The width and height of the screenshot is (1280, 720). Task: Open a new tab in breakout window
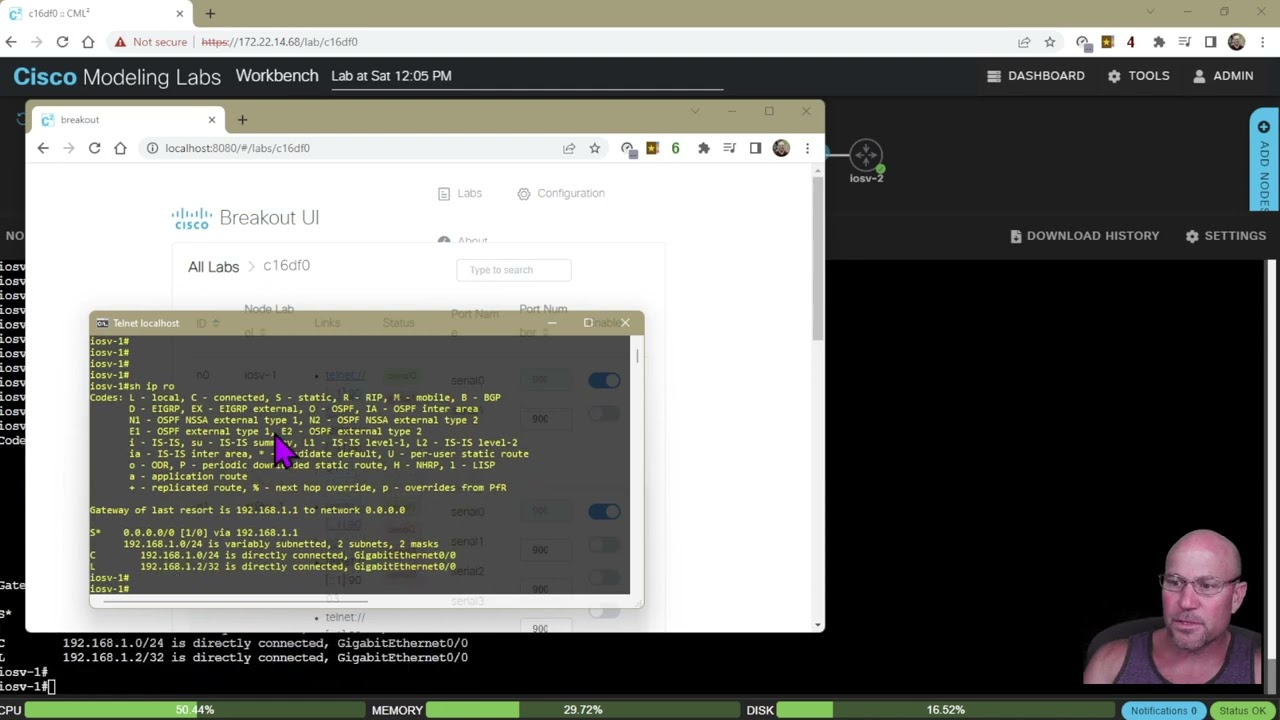242,120
